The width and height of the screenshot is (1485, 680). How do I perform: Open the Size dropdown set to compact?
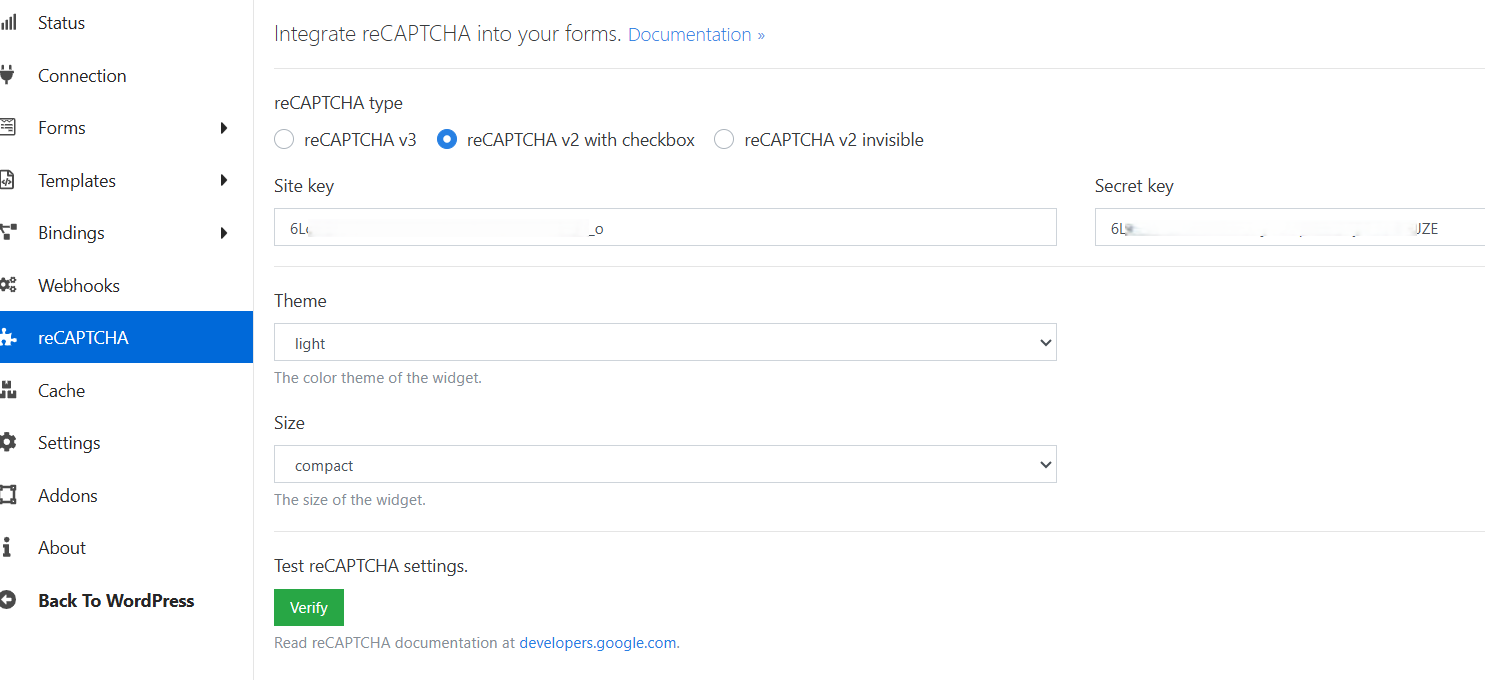(665, 464)
